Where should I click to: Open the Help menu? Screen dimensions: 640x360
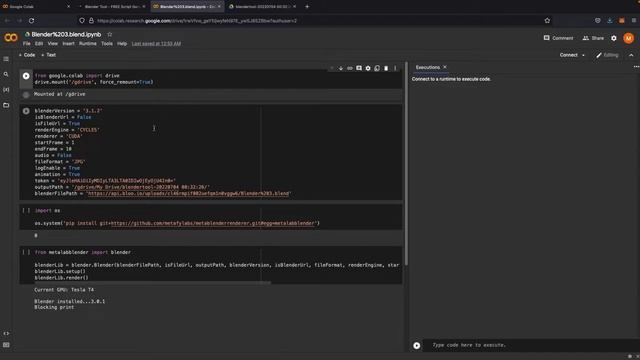pyautogui.click(x=122, y=44)
